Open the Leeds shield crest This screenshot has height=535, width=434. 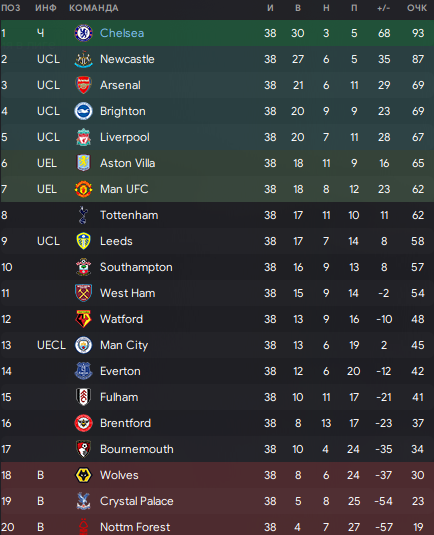(83, 241)
